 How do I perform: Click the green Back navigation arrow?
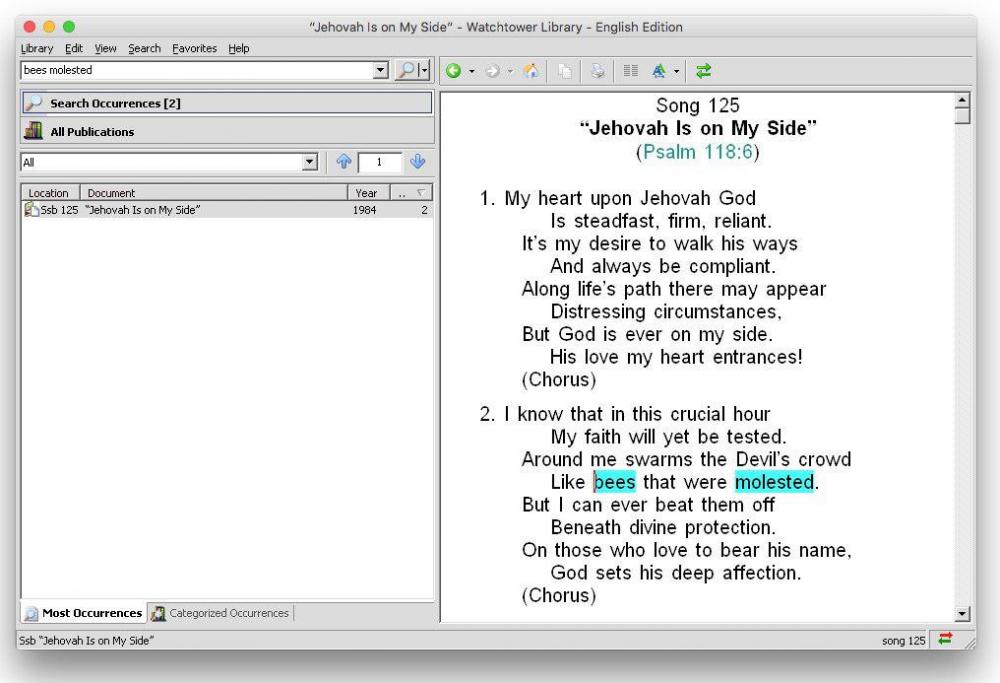(x=453, y=71)
